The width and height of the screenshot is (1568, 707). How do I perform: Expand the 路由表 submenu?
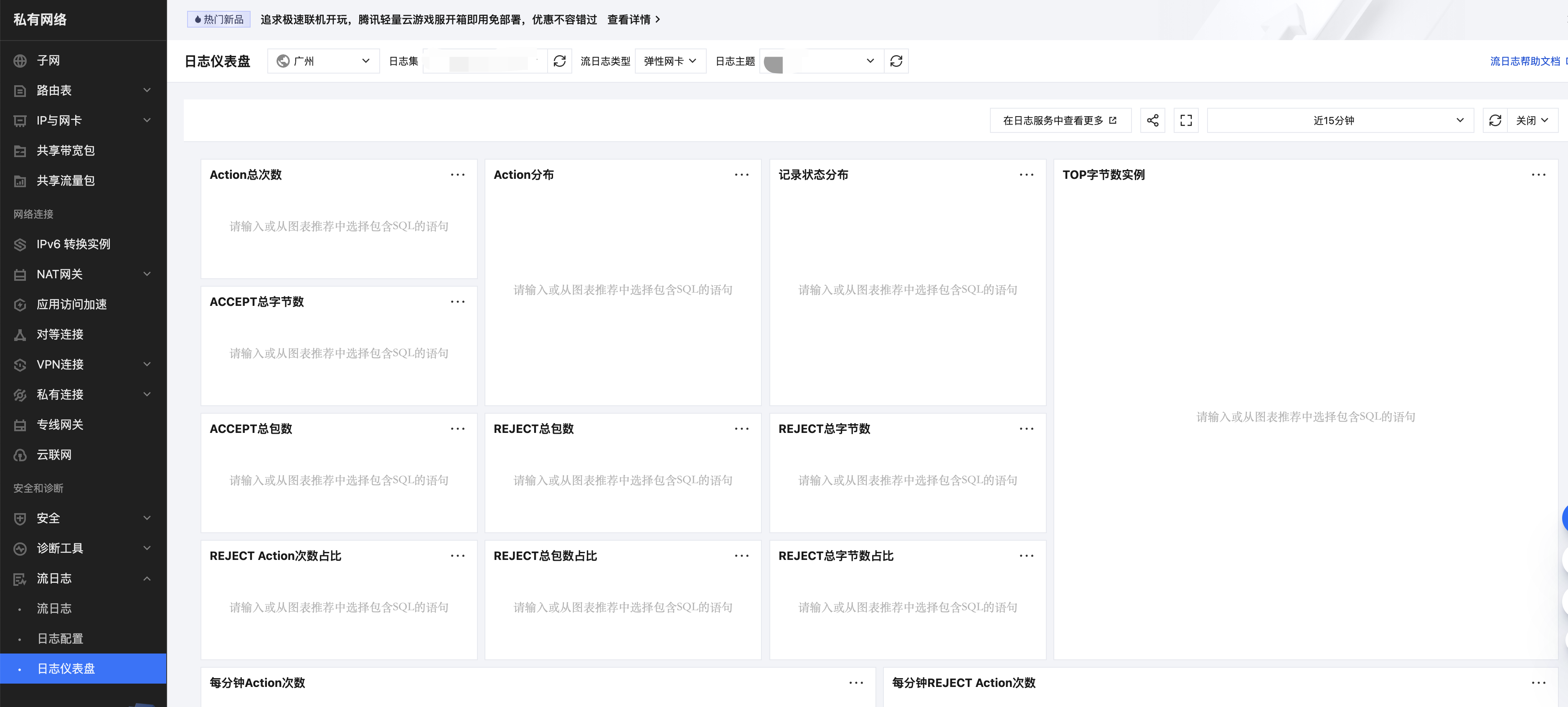[147, 90]
